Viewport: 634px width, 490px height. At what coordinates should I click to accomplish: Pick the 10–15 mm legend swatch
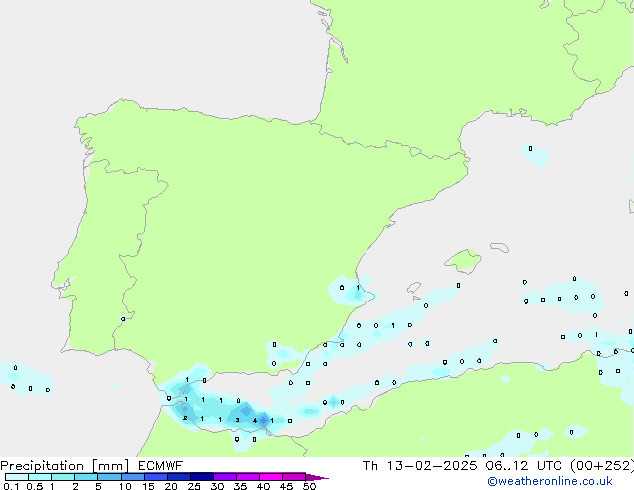click(132, 477)
